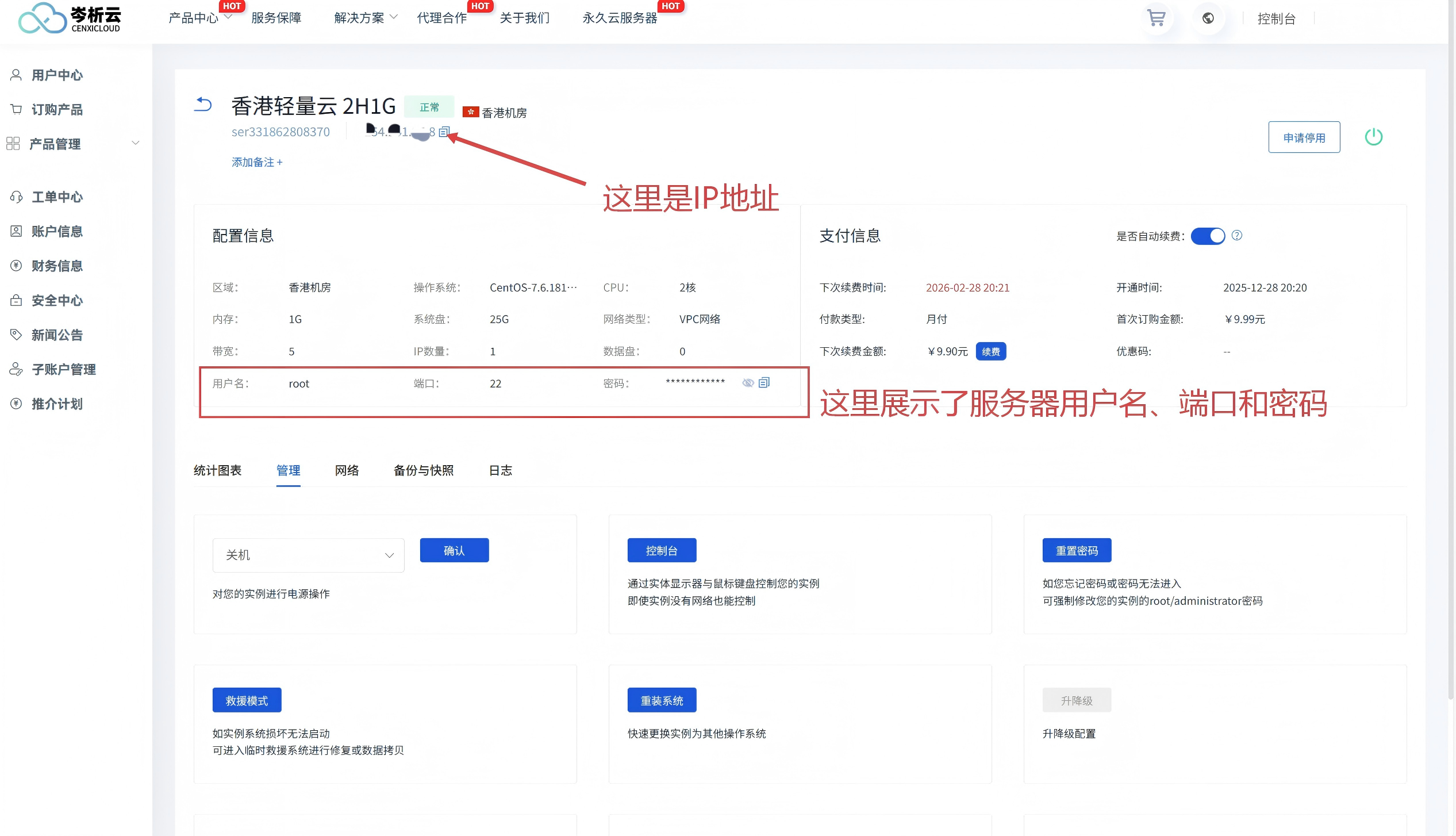Open the 关机 power action dropdown

point(308,555)
